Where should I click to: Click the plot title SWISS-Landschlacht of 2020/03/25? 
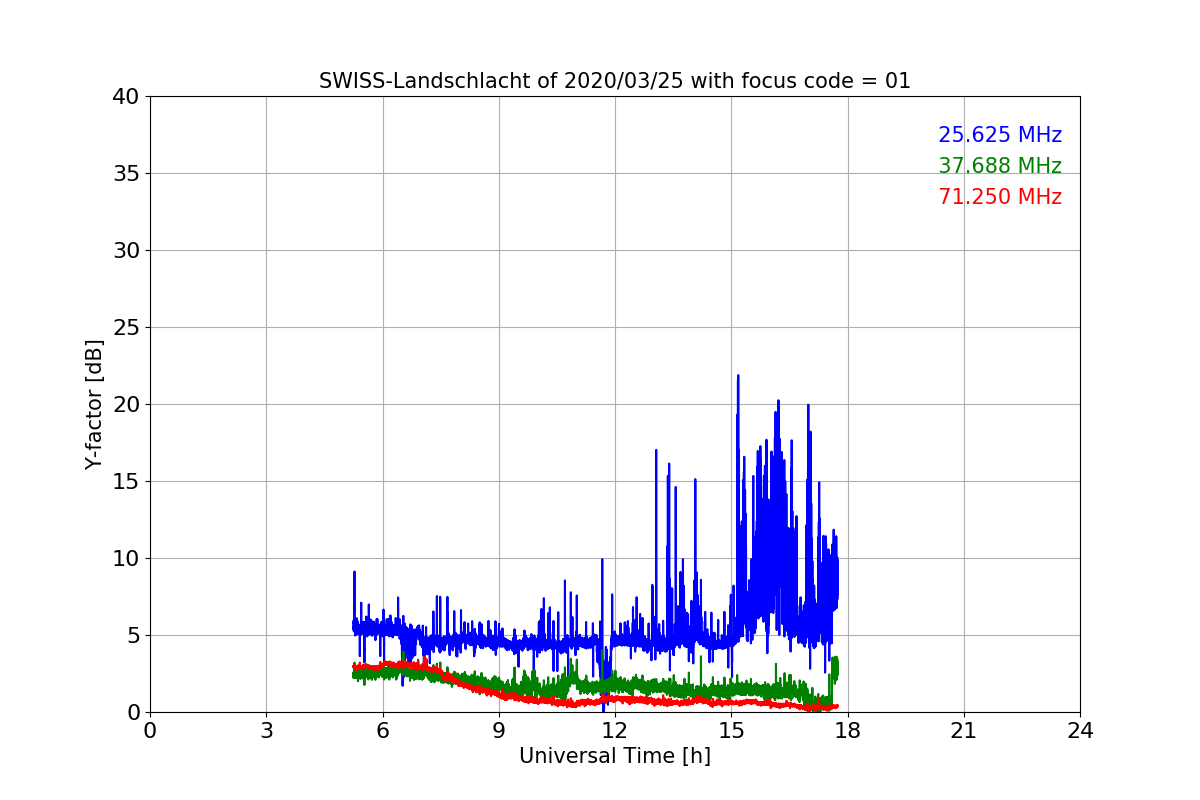614,81
